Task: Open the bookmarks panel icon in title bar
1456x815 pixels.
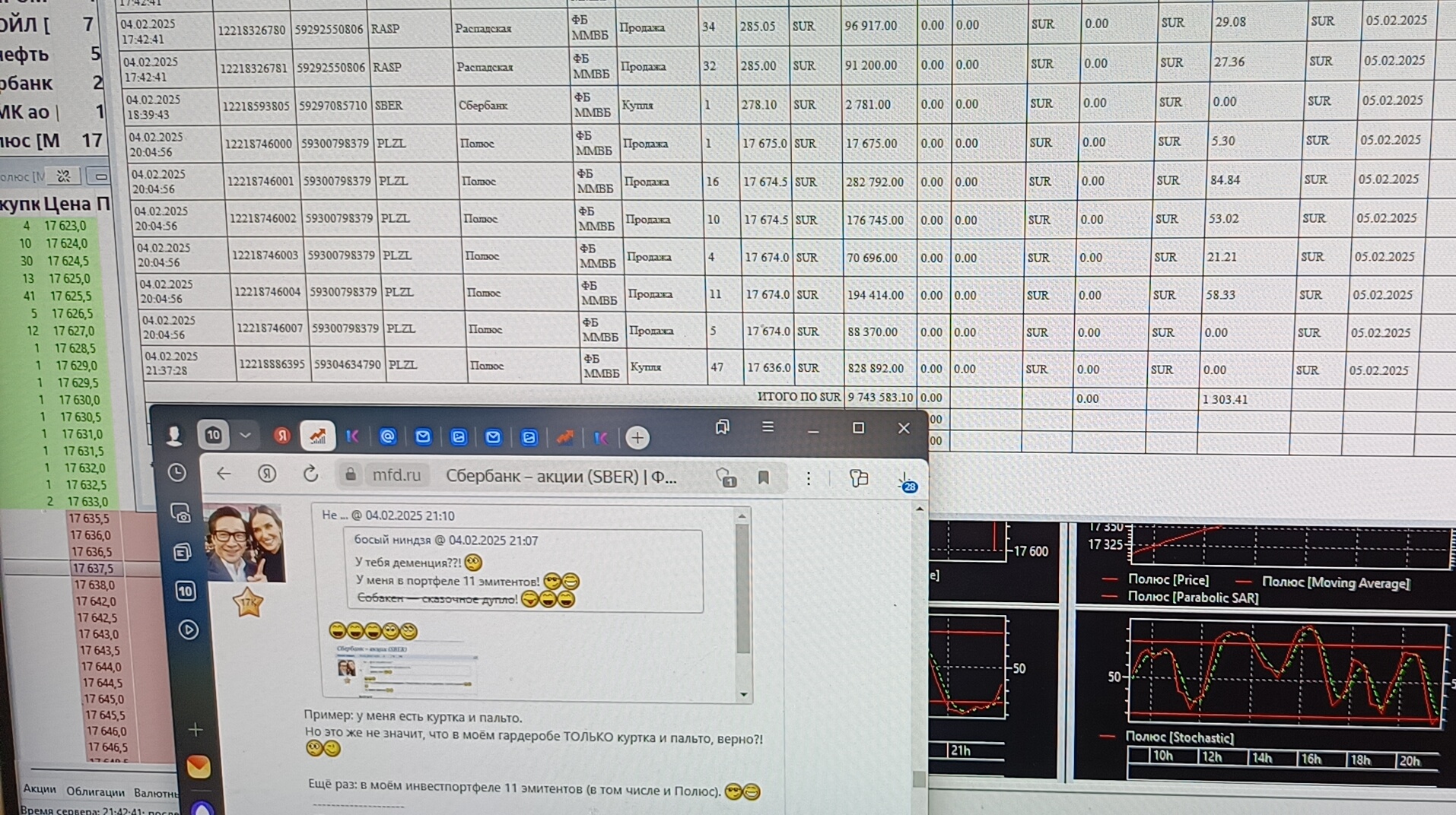Action: [723, 427]
